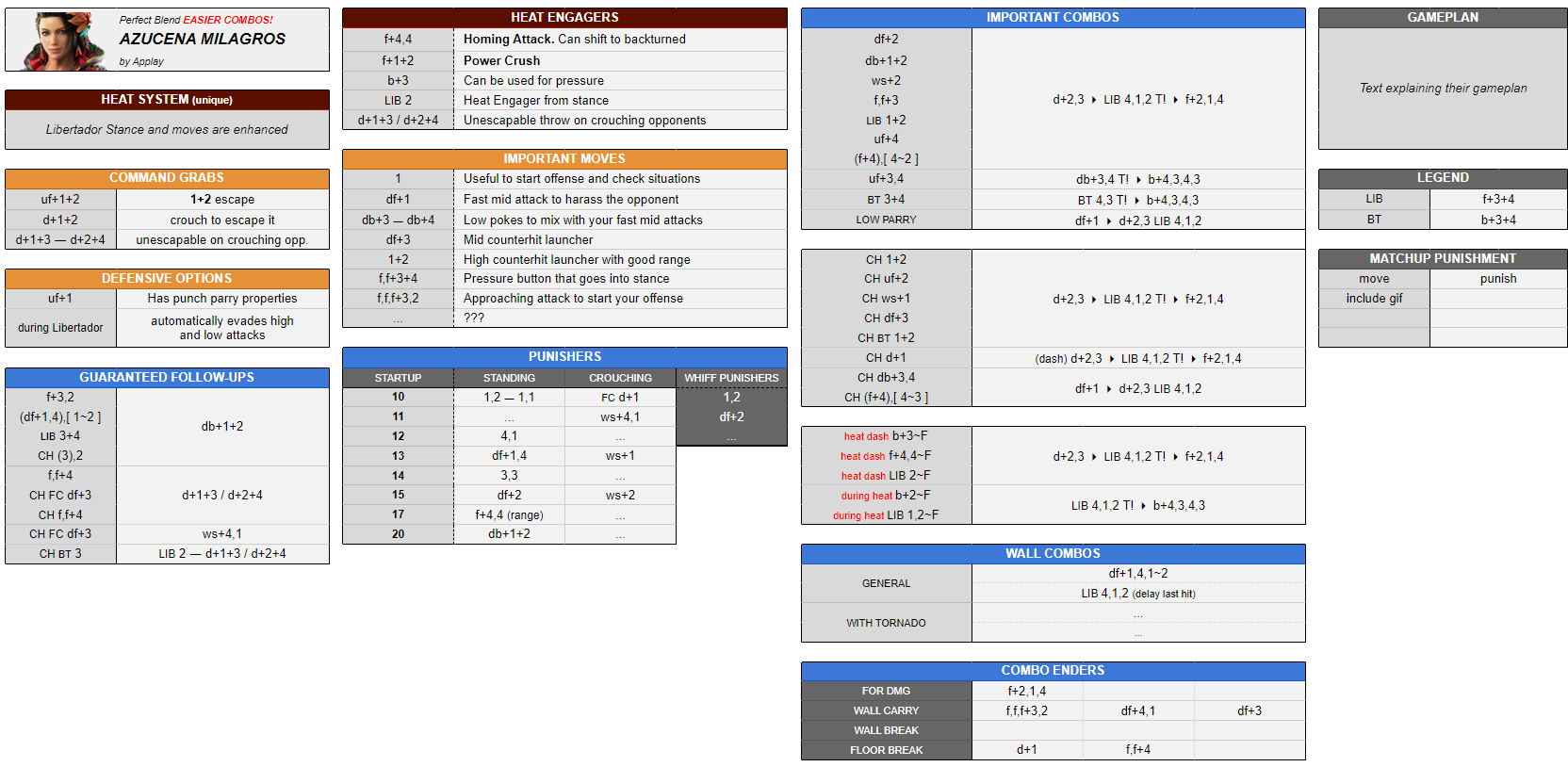Click the STARTUP column header
The height and width of the screenshot is (767, 1568).
click(x=398, y=378)
